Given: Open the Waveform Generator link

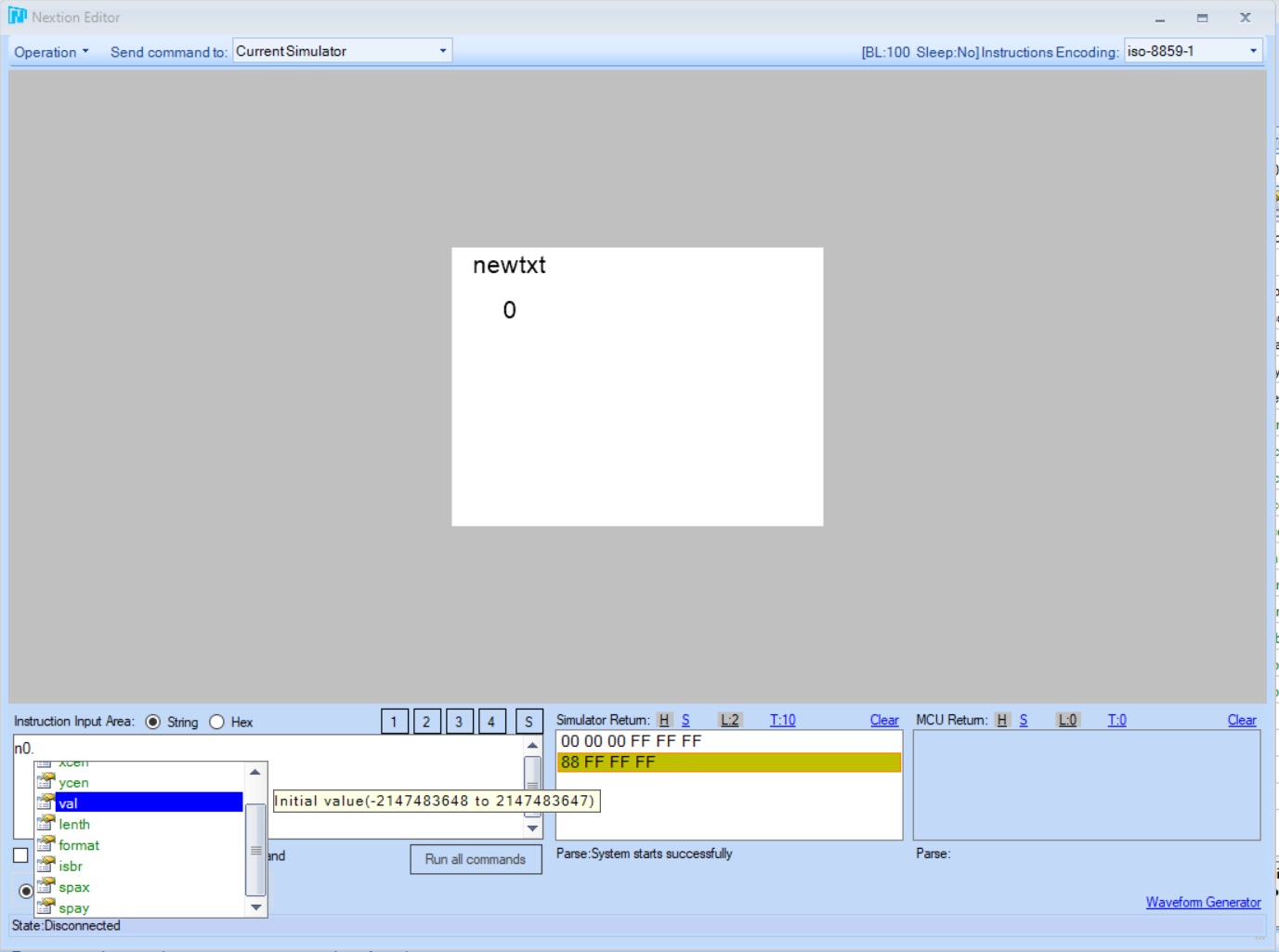Looking at the screenshot, I should (x=1203, y=902).
